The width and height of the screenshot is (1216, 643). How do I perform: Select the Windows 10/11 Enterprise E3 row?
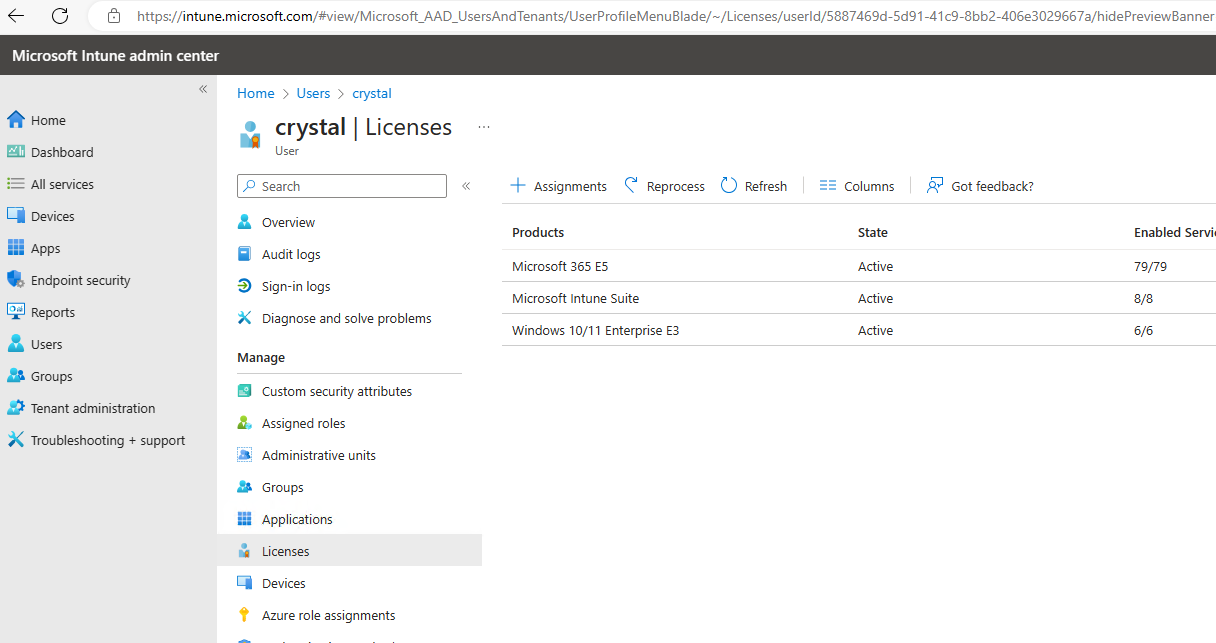[859, 330]
